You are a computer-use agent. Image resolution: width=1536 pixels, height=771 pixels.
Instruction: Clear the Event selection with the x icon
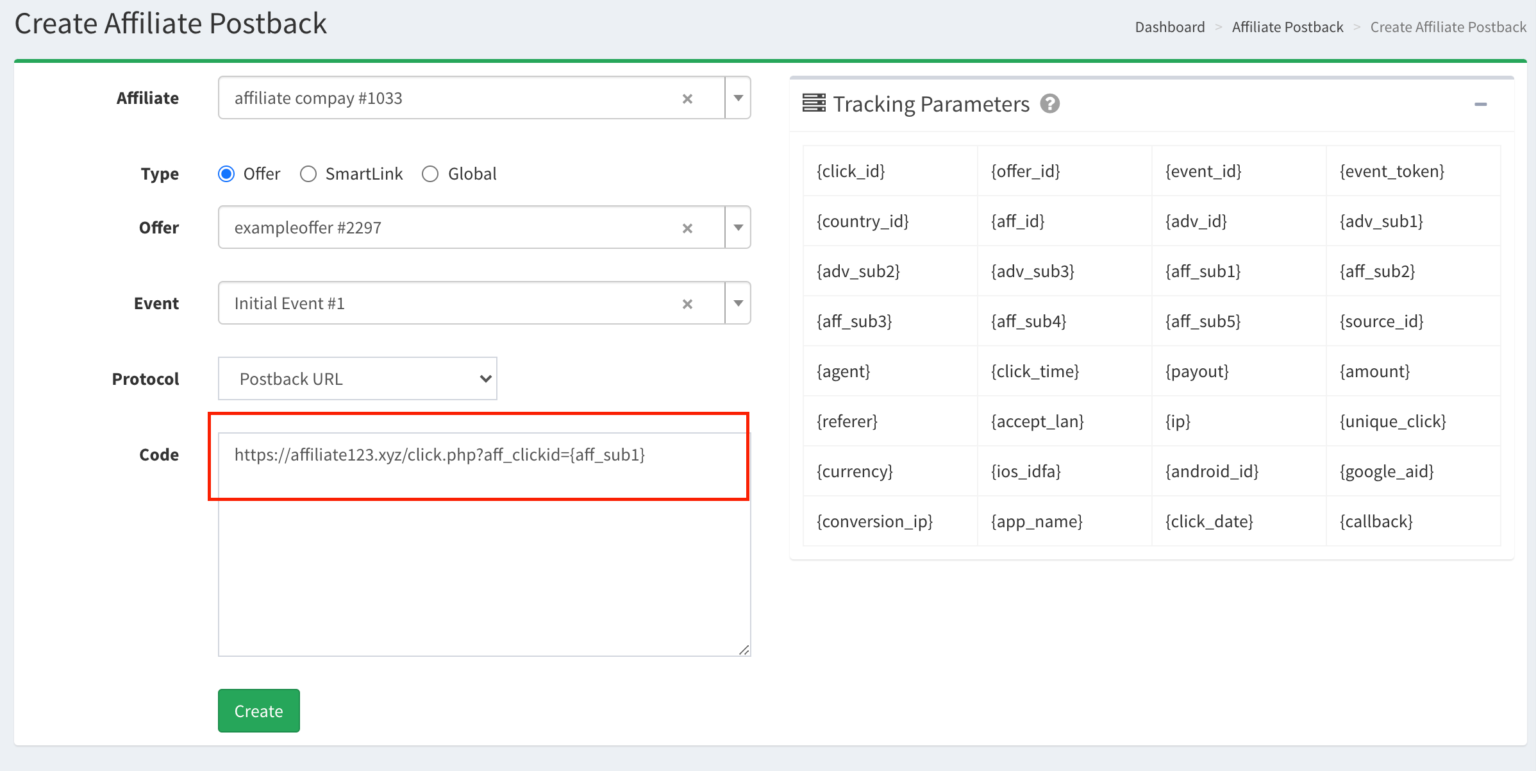(x=687, y=304)
